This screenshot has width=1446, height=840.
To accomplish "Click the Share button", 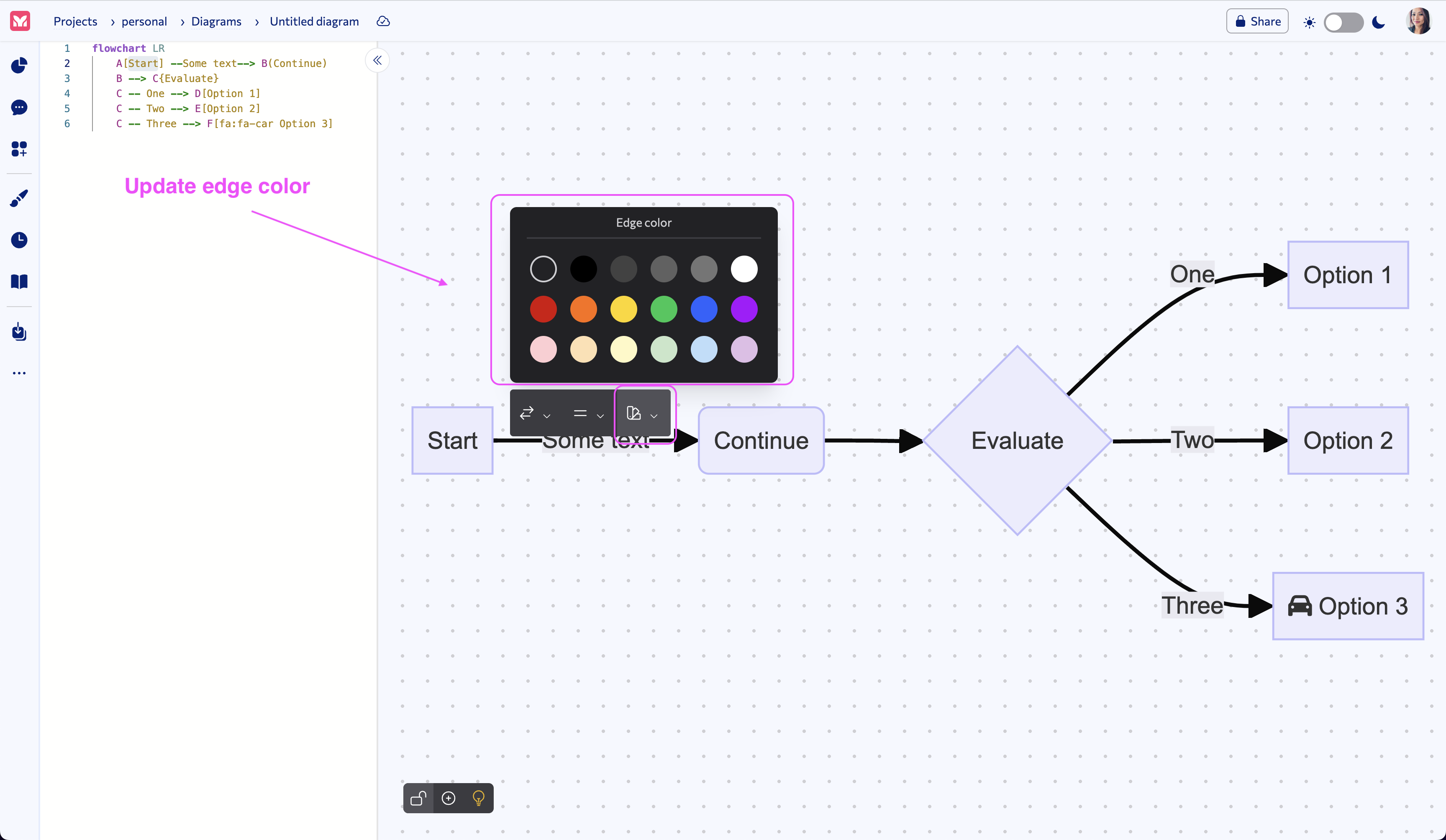I will click(x=1256, y=20).
